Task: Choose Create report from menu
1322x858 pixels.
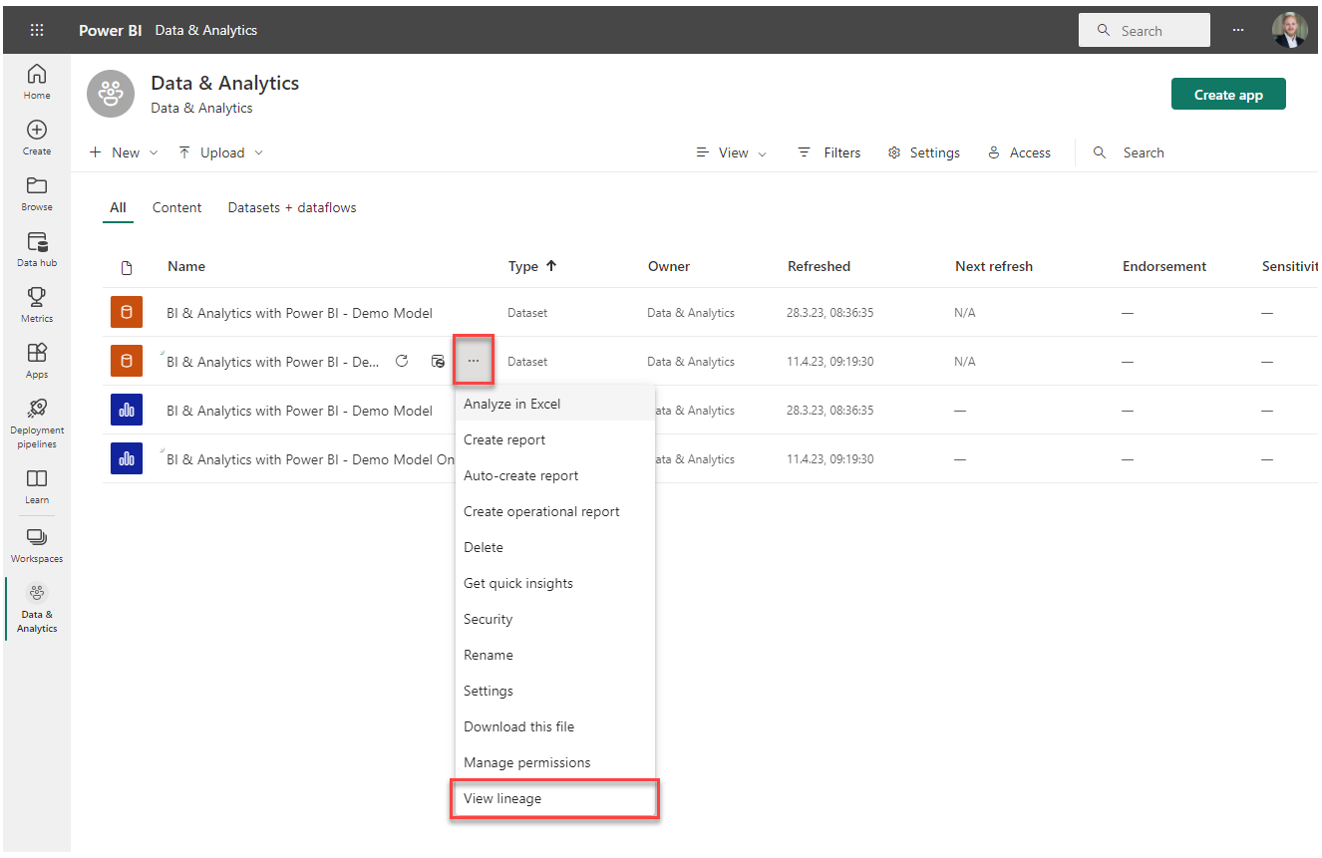Action: (555, 440)
